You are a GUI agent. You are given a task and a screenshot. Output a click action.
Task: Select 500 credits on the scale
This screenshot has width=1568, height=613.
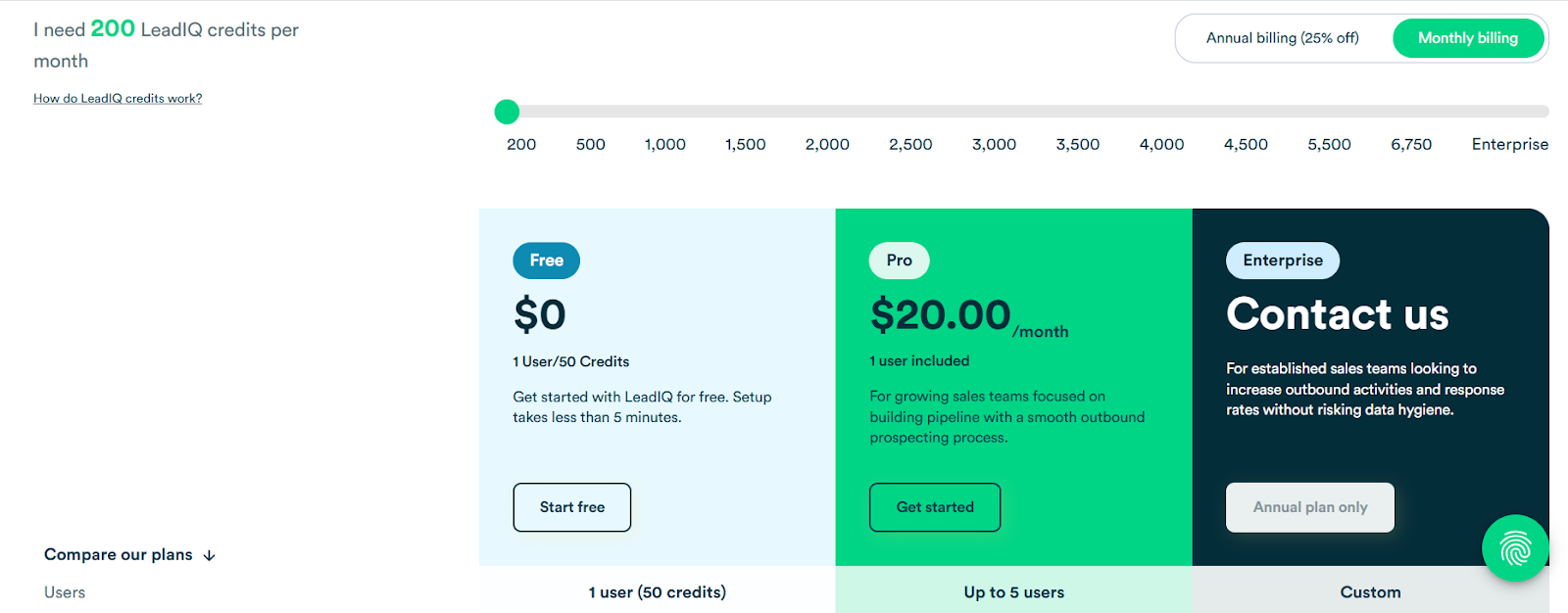pos(589,144)
